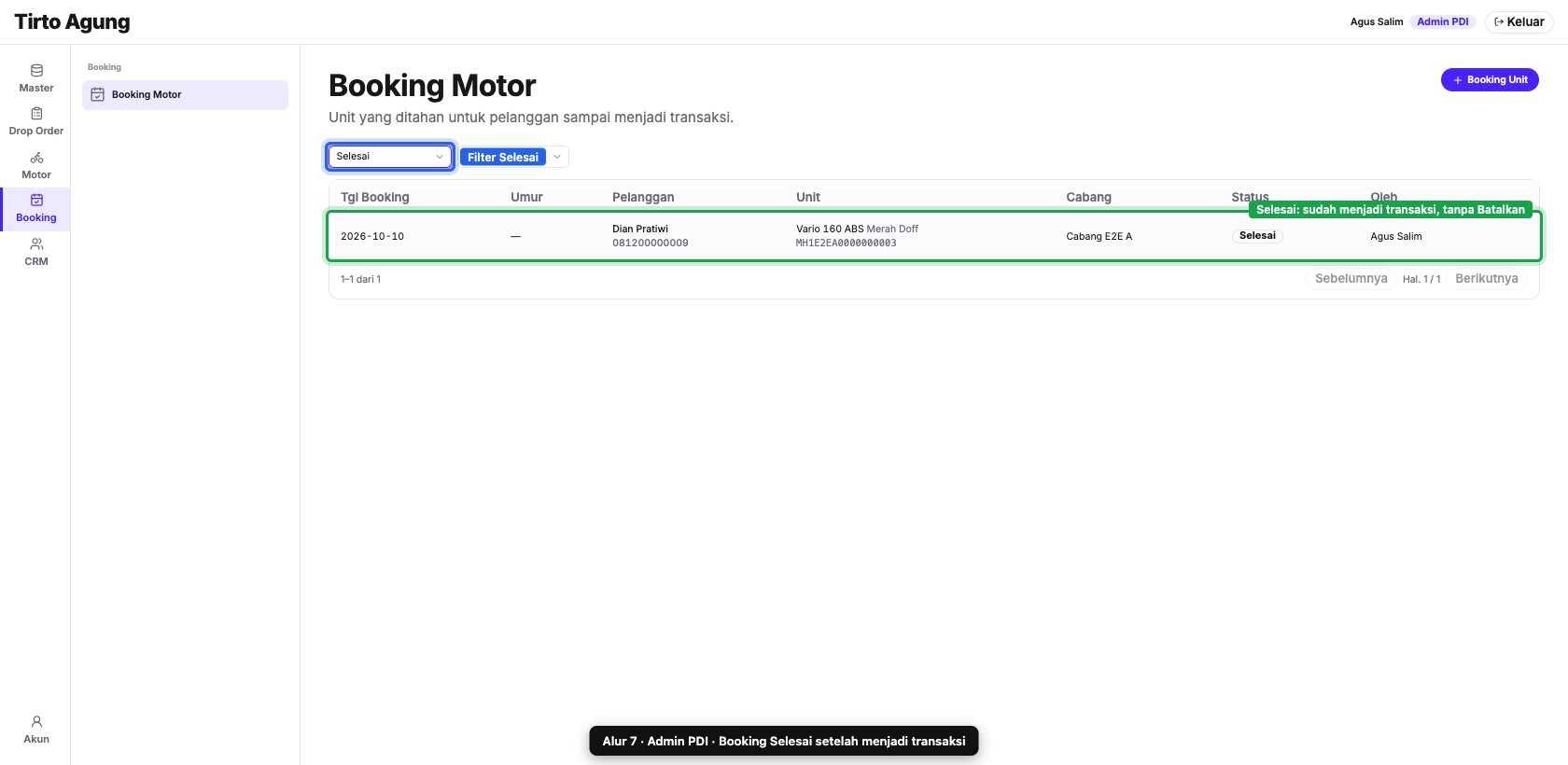Open the Motor section icon
The height and width of the screenshot is (765, 1568).
pos(36,158)
